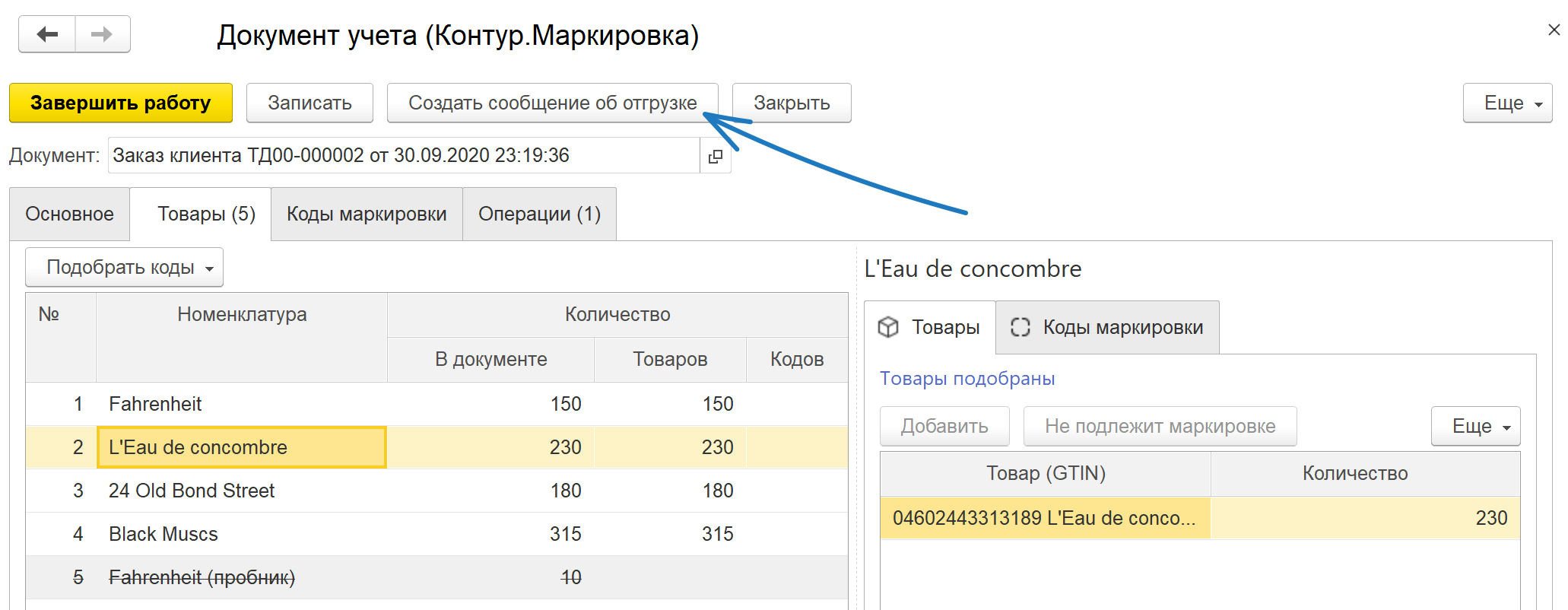This screenshot has width=1568, height=610.
Task: Click the Закрыть button
Action: pos(792,103)
